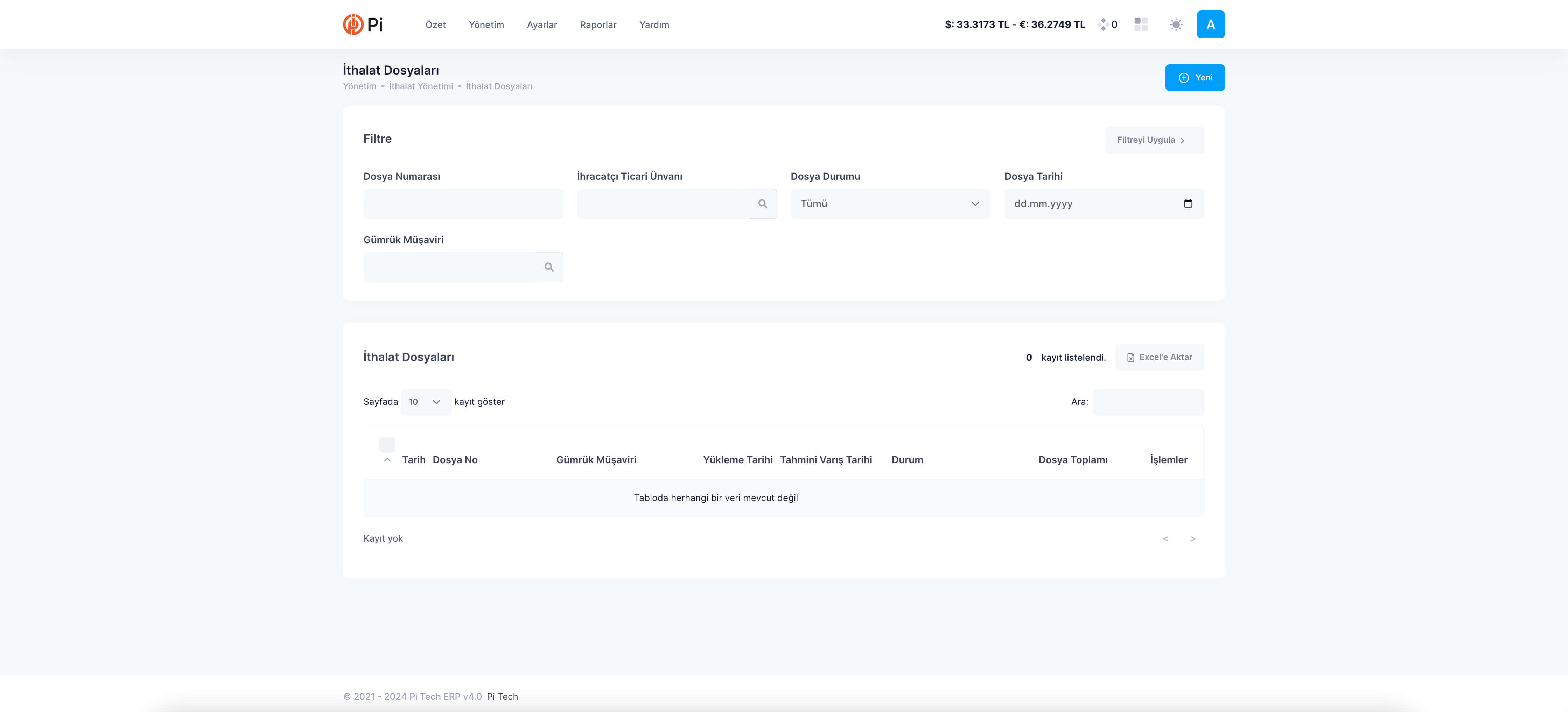The height and width of the screenshot is (712, 1568).
Task: Click the Pi logo icon
Action: tap(353, 24)
